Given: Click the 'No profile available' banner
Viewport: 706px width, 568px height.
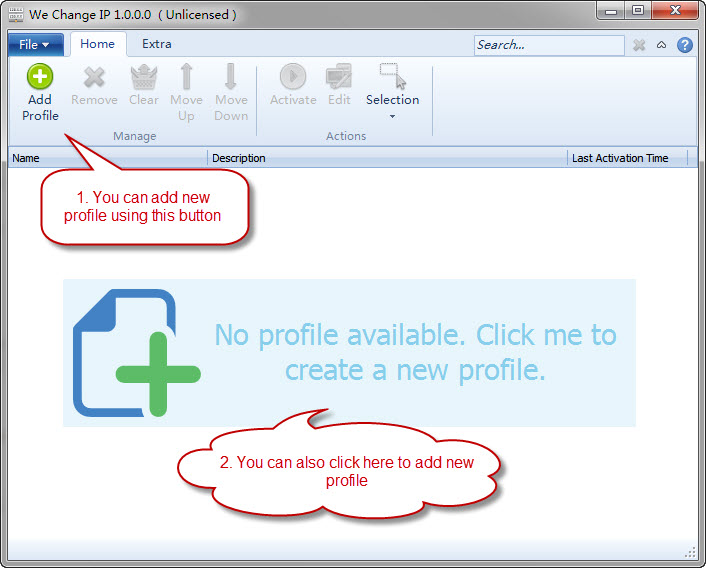Looking at the screenshot, I should coord(349,353).
